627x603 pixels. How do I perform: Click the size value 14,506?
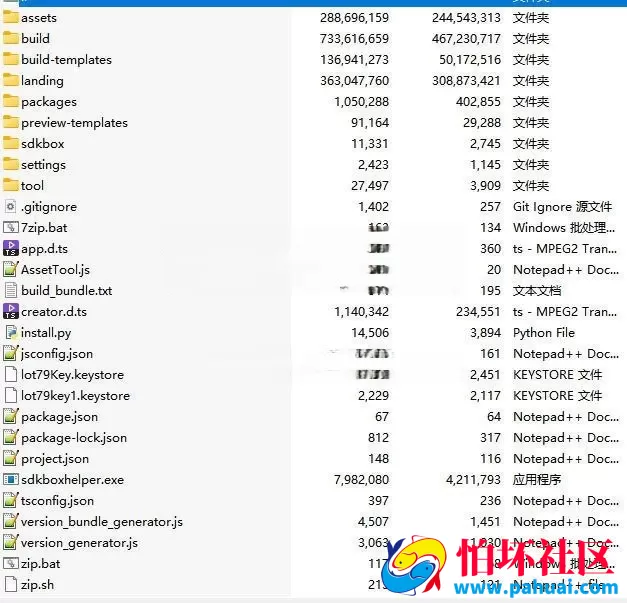[x=370, y=333]
